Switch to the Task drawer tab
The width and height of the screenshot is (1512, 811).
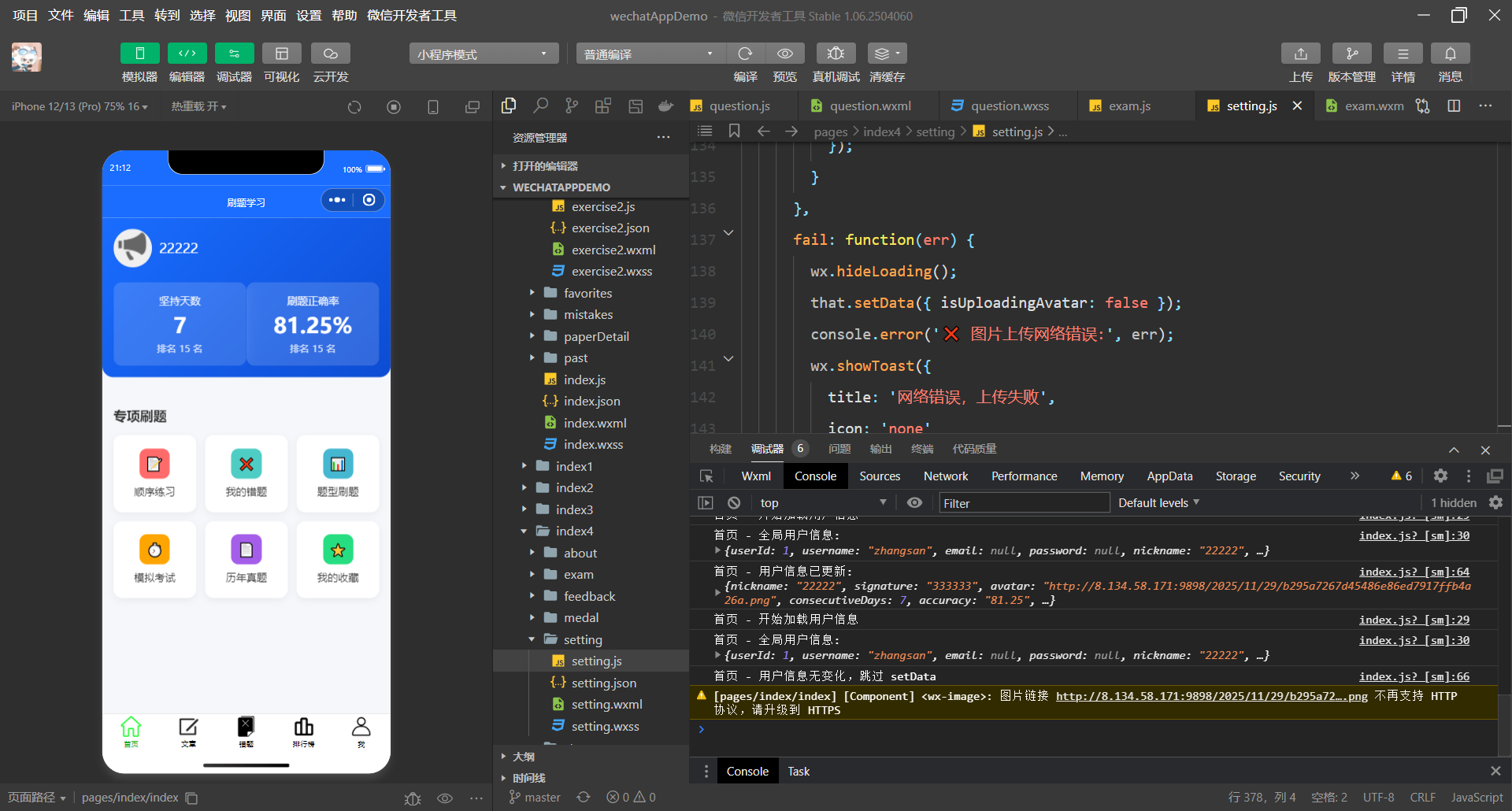tap(799, 772)
